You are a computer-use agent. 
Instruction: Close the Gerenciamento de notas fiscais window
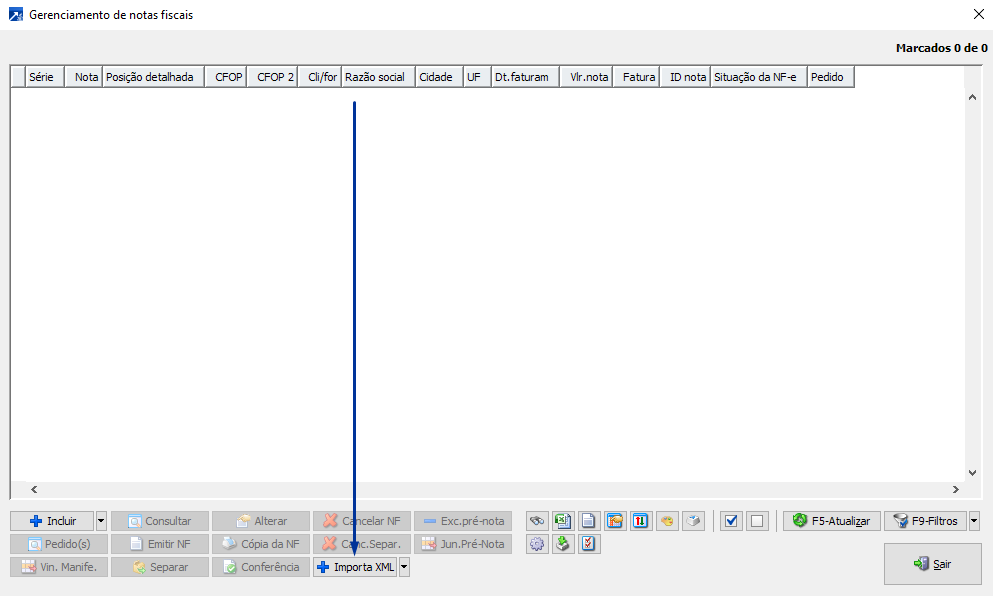coord(978,14)
